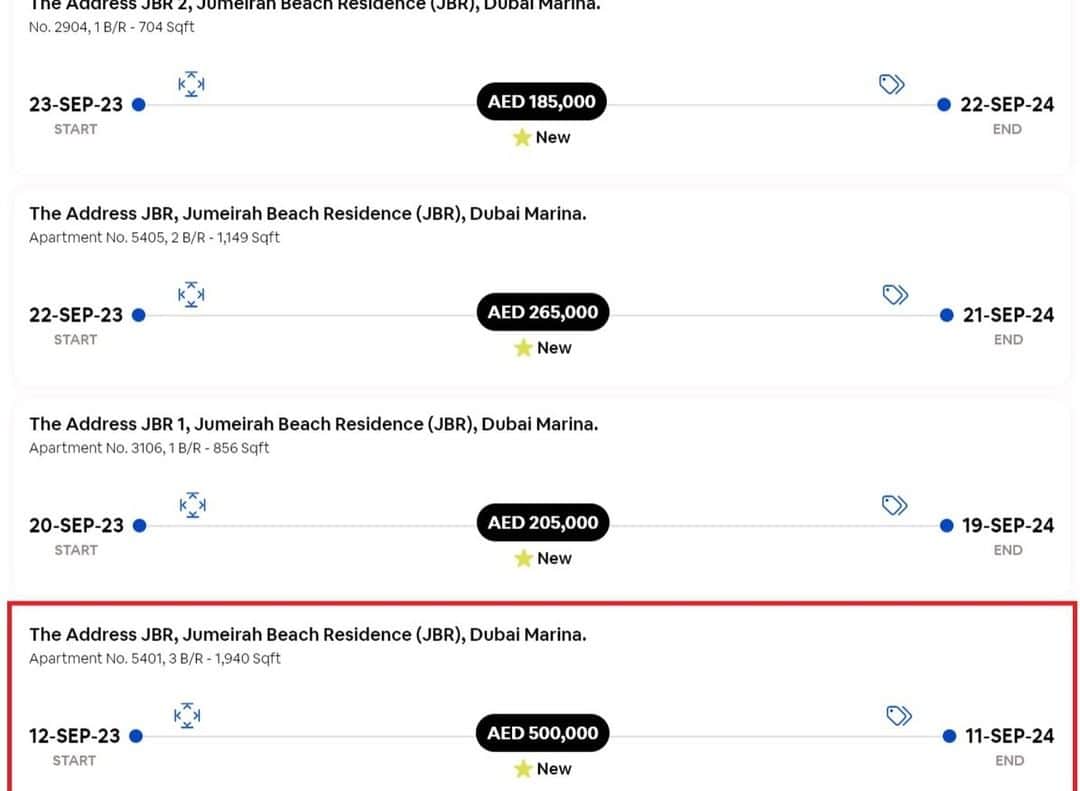Click the AED 185,000 price badge

(x=541, y=102)
